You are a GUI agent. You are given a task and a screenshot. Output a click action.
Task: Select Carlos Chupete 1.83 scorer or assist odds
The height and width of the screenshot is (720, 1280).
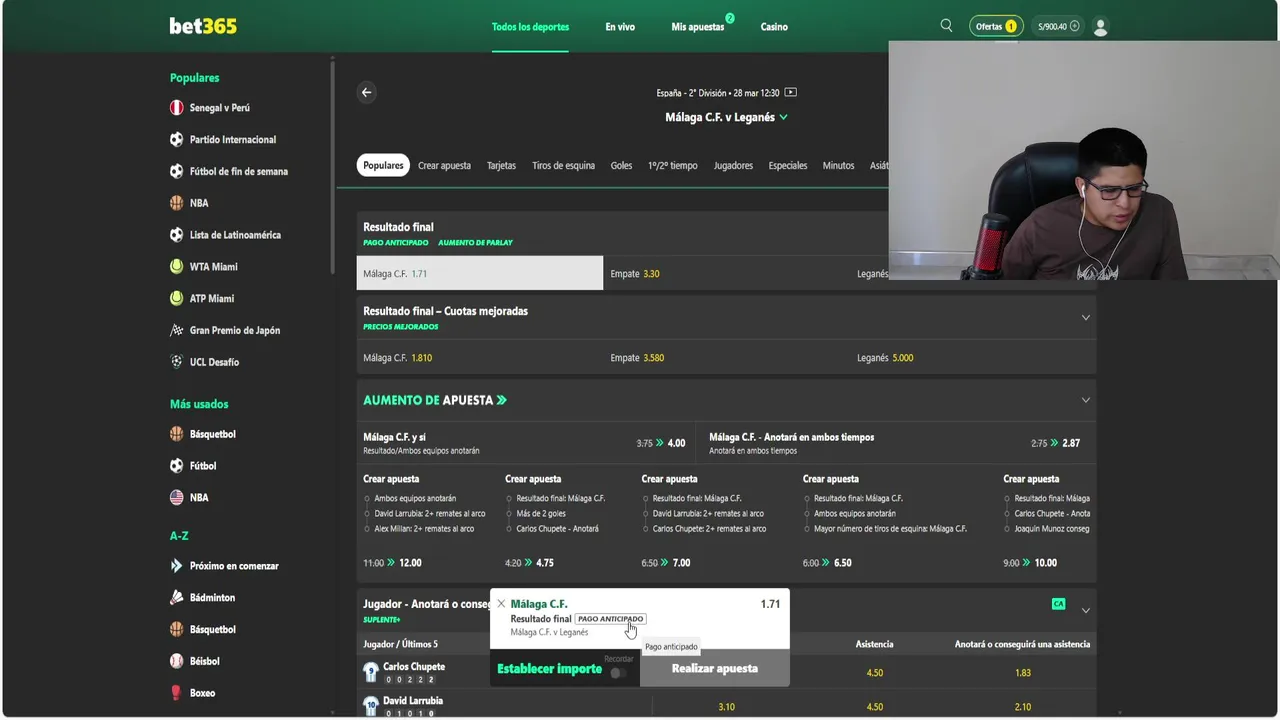click(x=1023, y=673)
